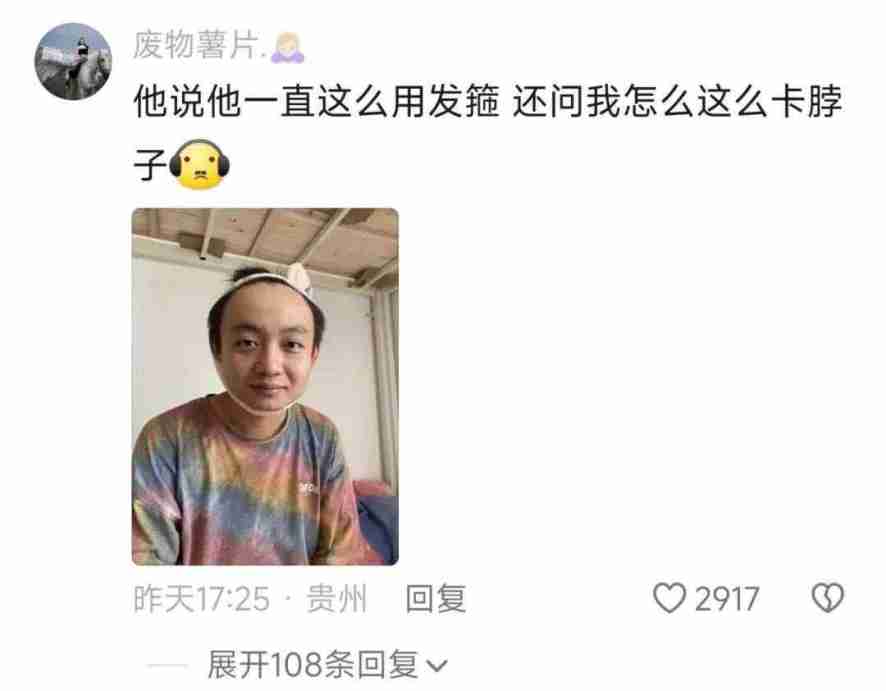Like the comment with the heart icon
This screenshot has height=691, width=886.
[670, 598]
